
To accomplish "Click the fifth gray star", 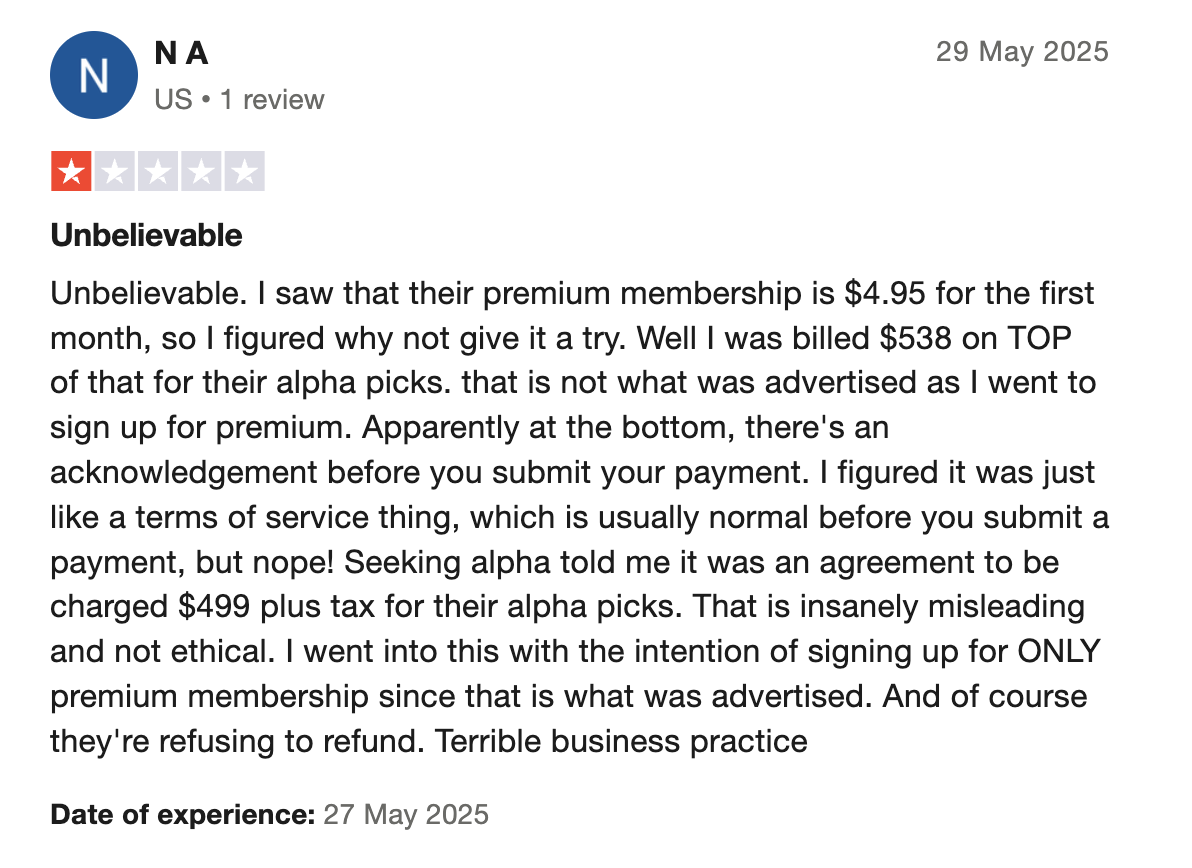I will 245,171.
